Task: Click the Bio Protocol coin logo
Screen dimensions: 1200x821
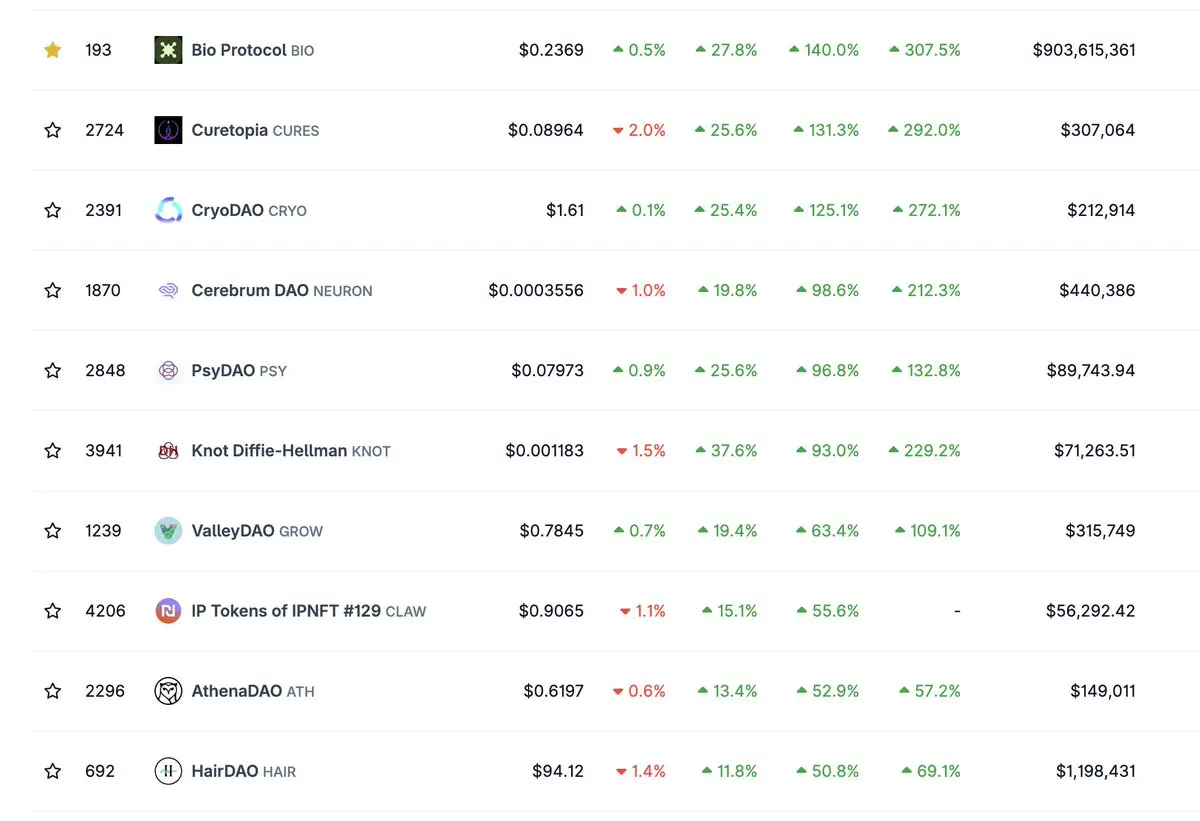Action: coord(168,50)
